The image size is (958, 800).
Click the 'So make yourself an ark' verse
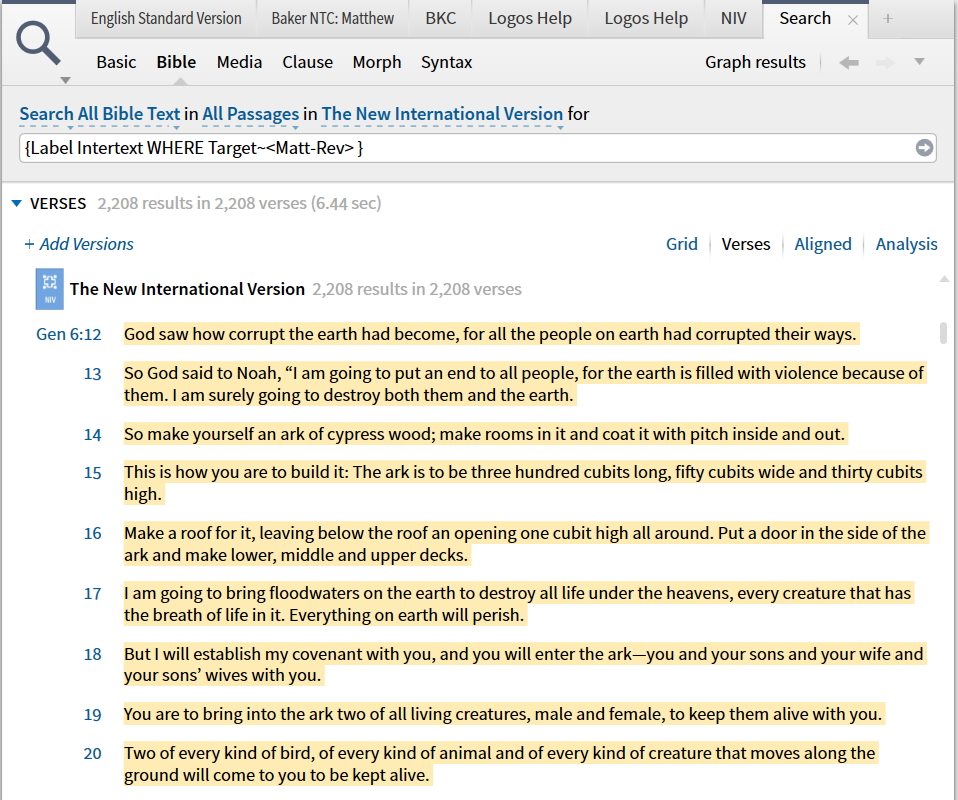[x=484, y=435]
